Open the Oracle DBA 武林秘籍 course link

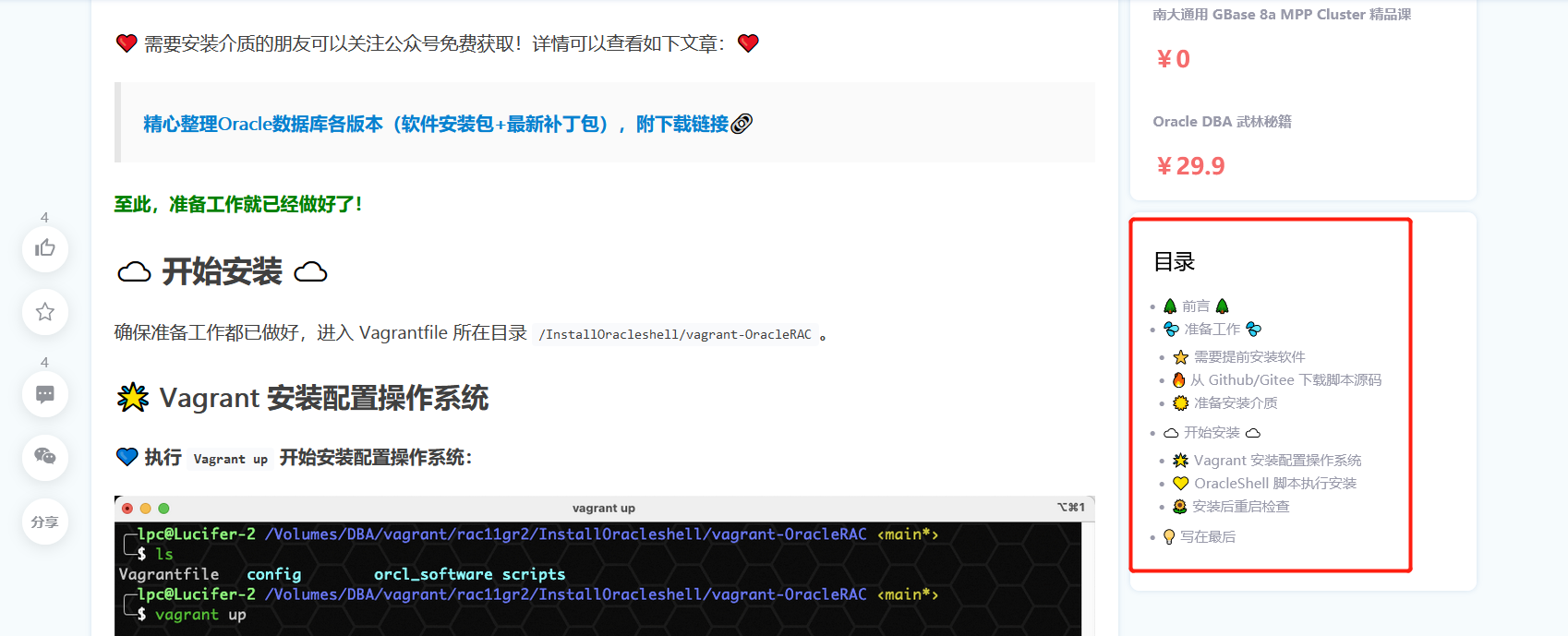click(1222, 122)
